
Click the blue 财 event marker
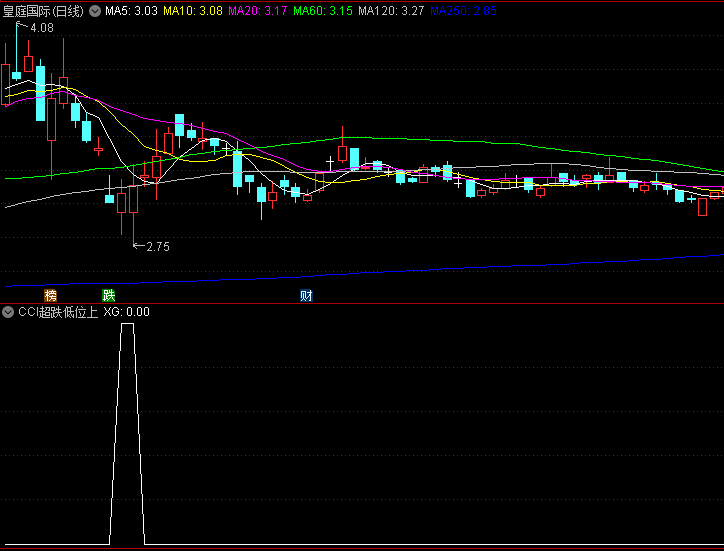coord(306,295)
